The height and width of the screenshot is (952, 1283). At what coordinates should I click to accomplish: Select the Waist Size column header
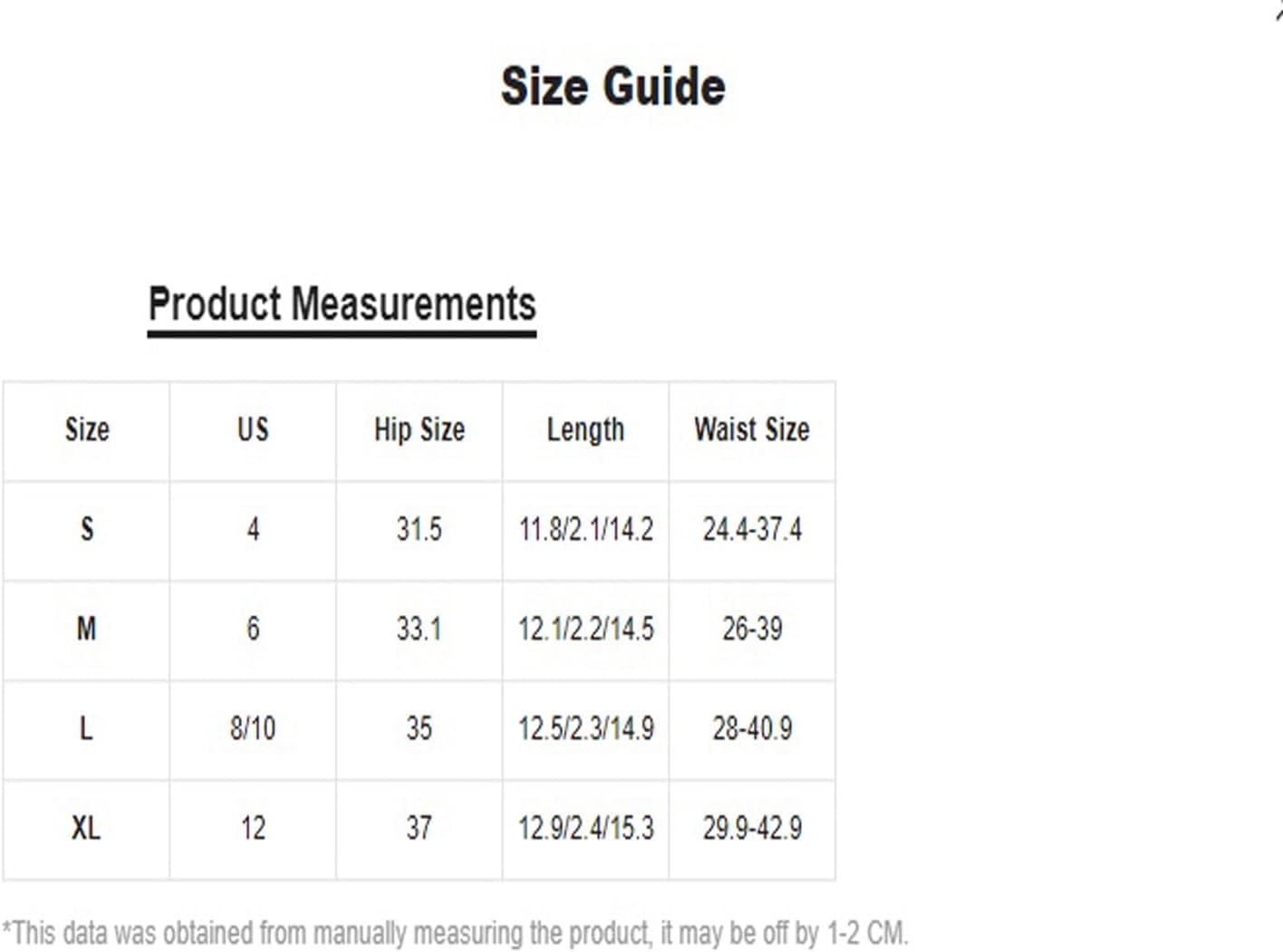(752, 429)
